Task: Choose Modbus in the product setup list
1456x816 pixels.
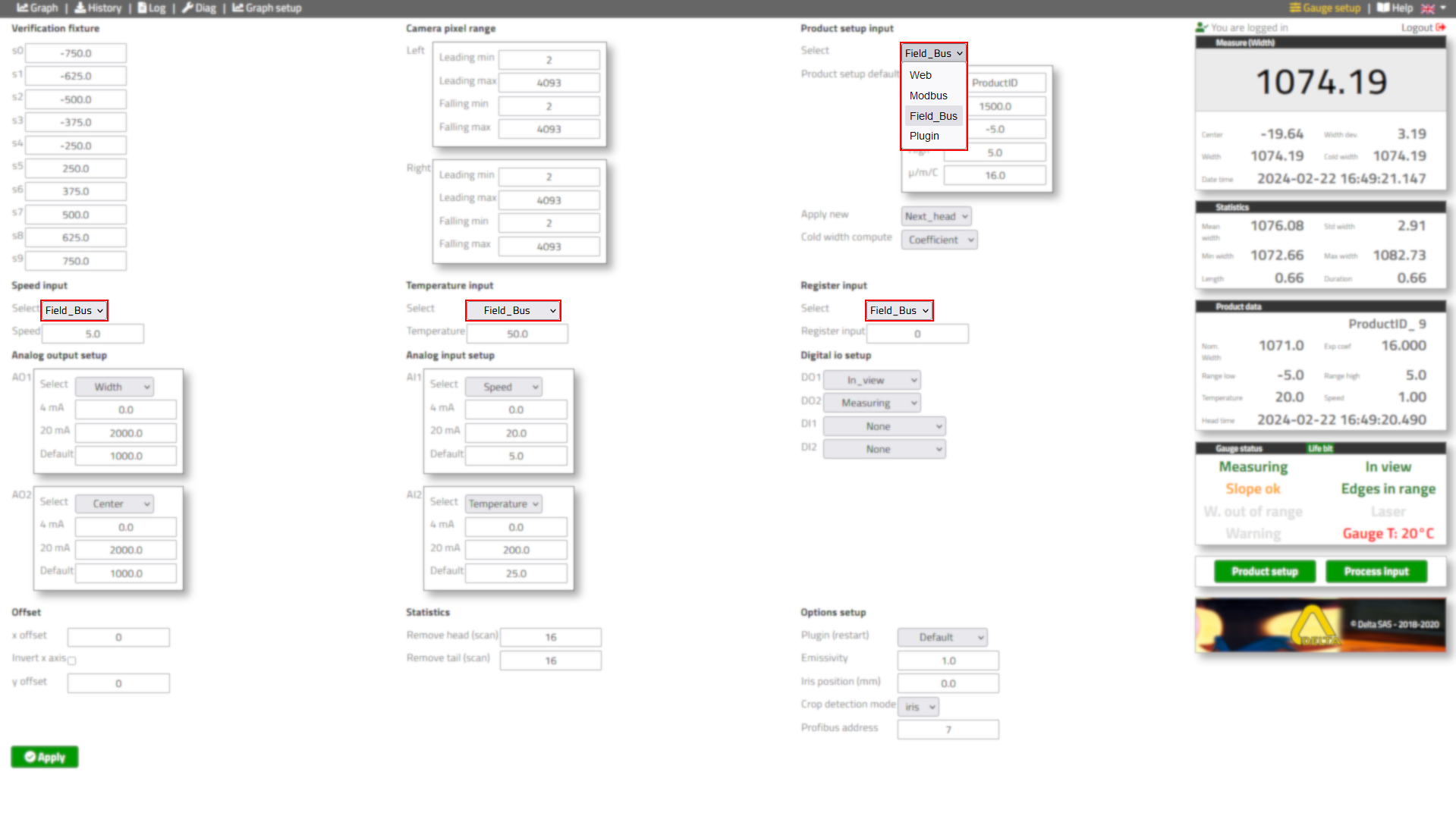Action: tap(928, 96)
